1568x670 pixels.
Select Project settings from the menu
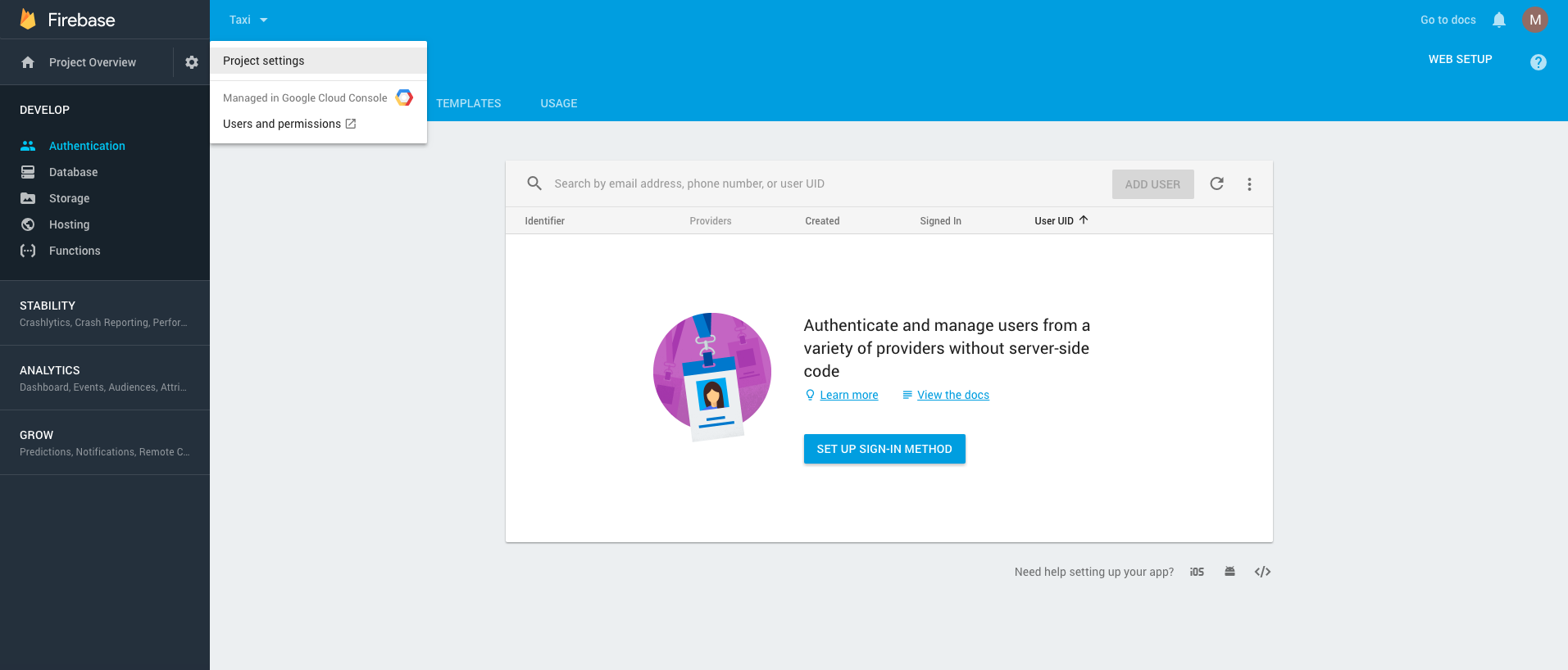point(318,61)
